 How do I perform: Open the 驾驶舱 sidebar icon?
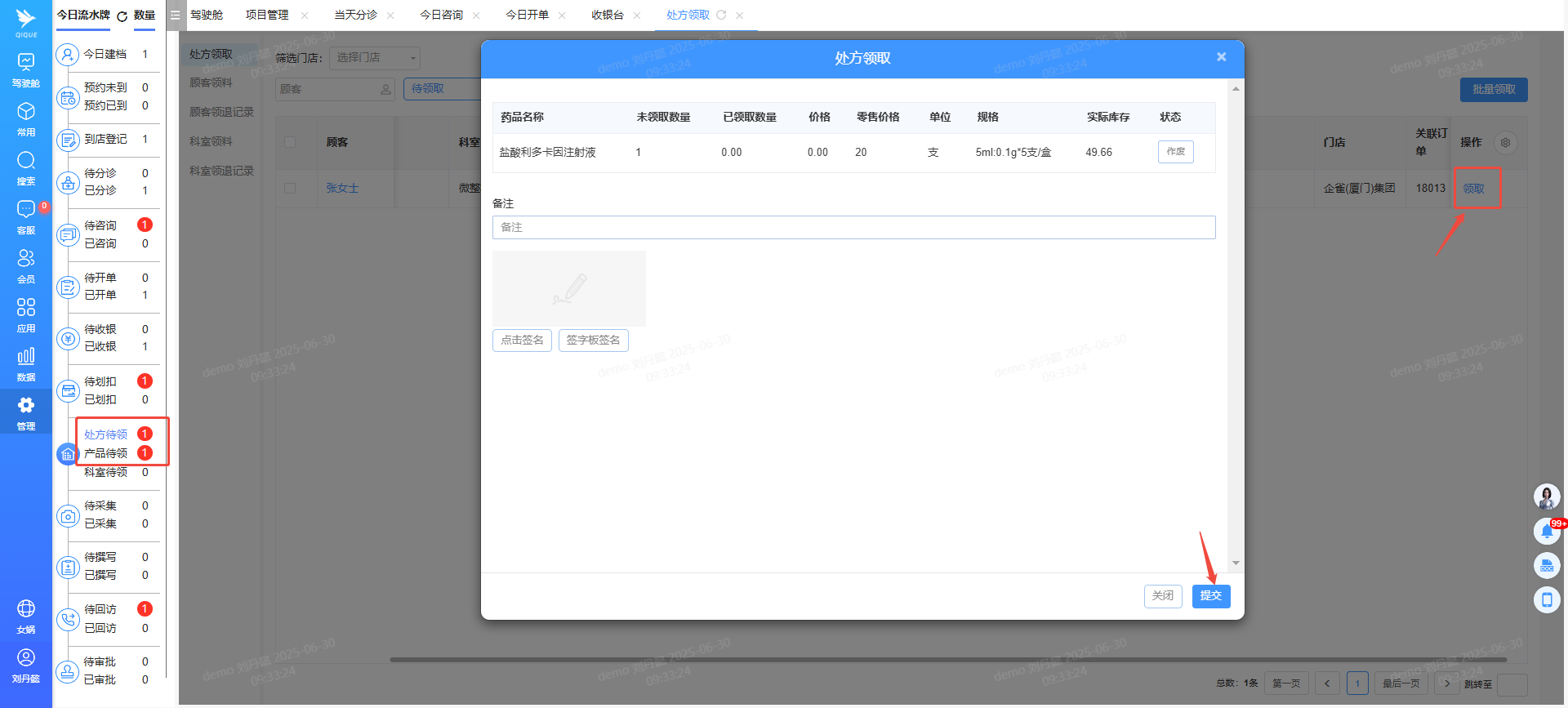coord(26,69)
